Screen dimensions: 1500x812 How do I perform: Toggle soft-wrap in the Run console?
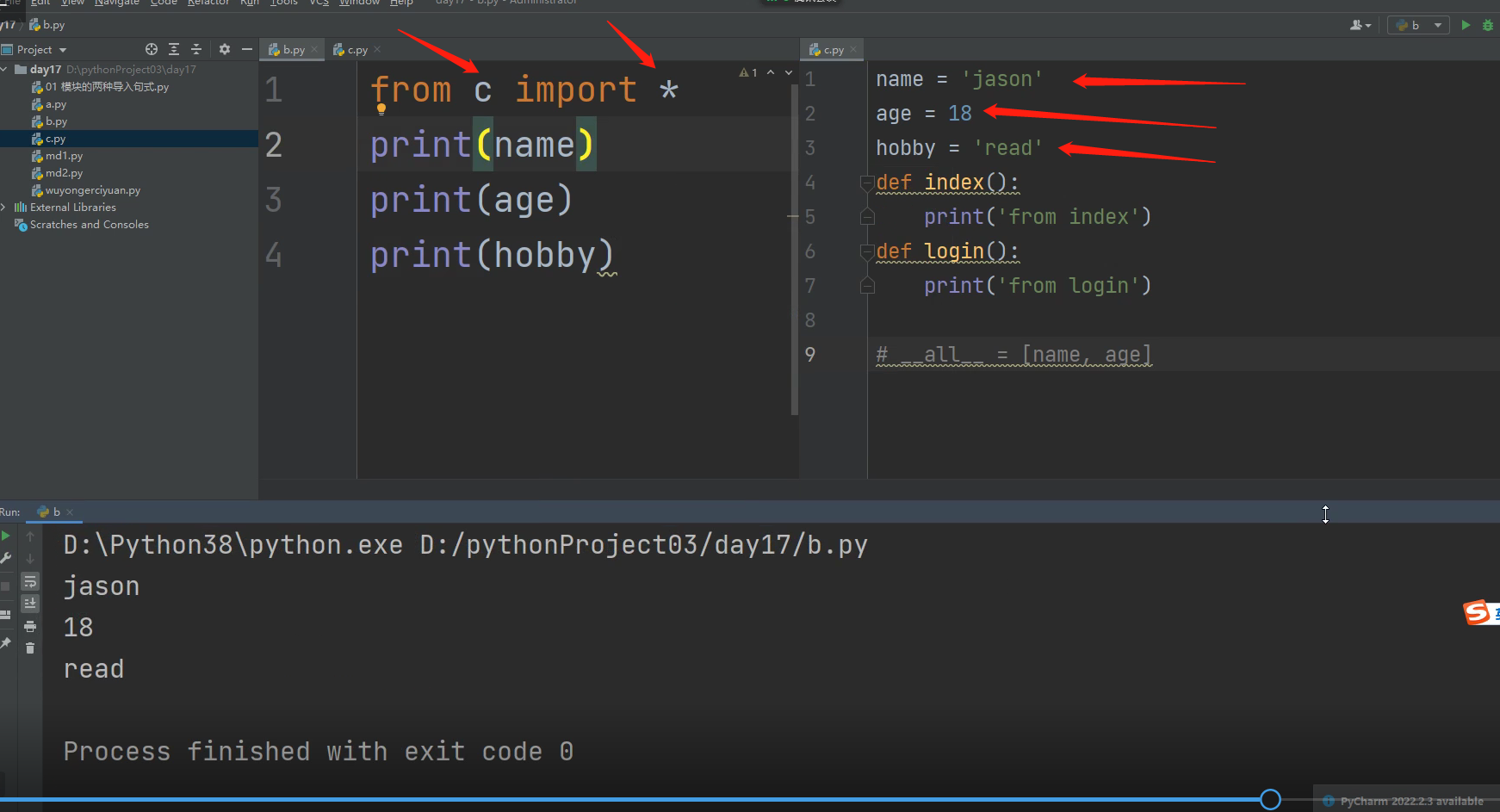click(30, 581)
